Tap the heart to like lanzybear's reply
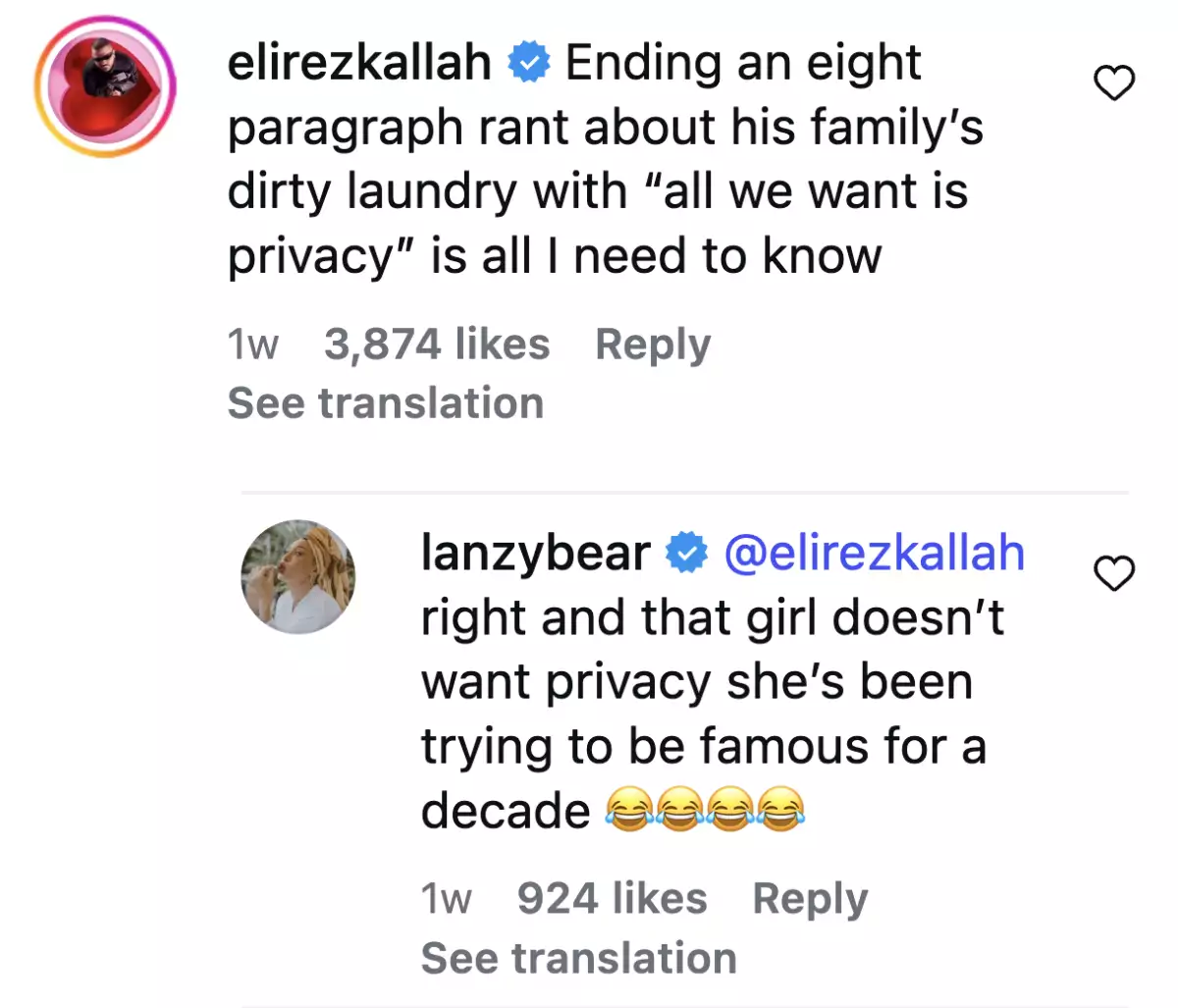 1114,575
